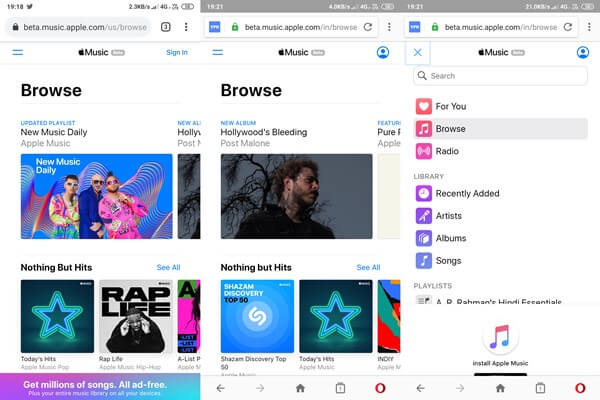Open account profile icon in right screen
The height and width of the screenshot is (400, 600).
pos(583,52)
